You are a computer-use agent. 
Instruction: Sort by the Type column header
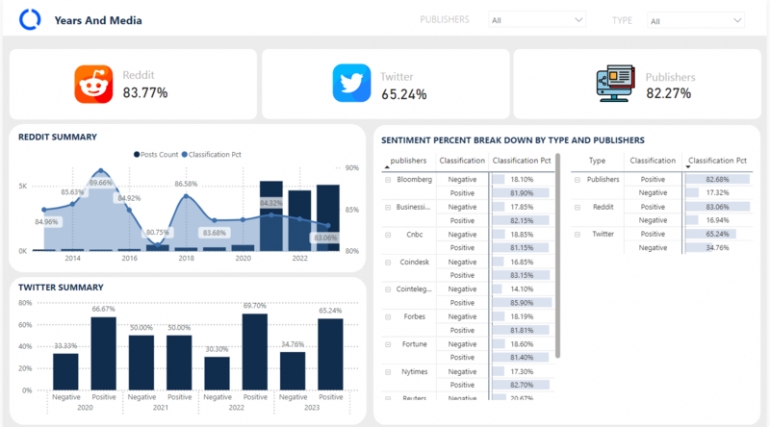[597, 160]
